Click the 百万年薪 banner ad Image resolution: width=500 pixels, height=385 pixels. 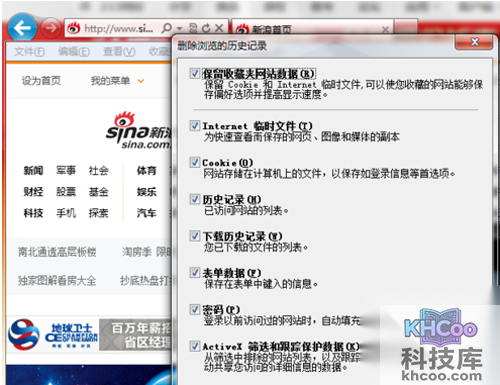pyautogui.click(x=135, y=335)
